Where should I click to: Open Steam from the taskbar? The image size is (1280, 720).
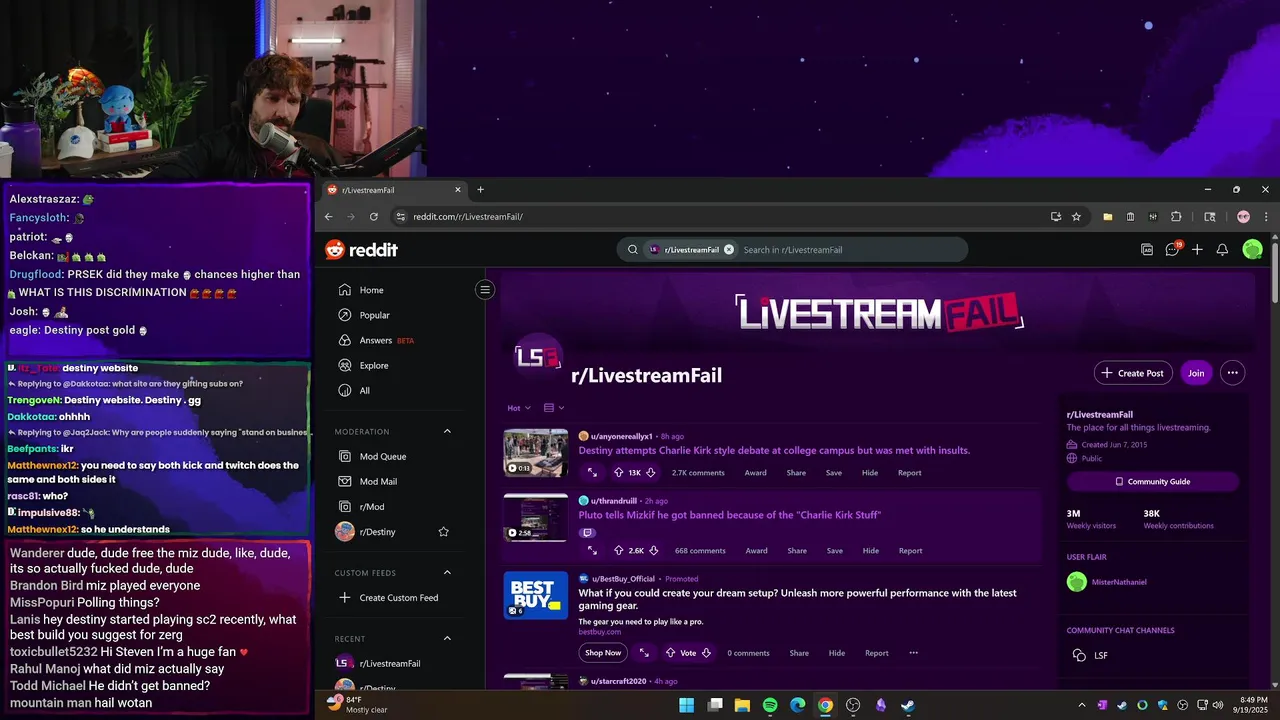[907, 705]
